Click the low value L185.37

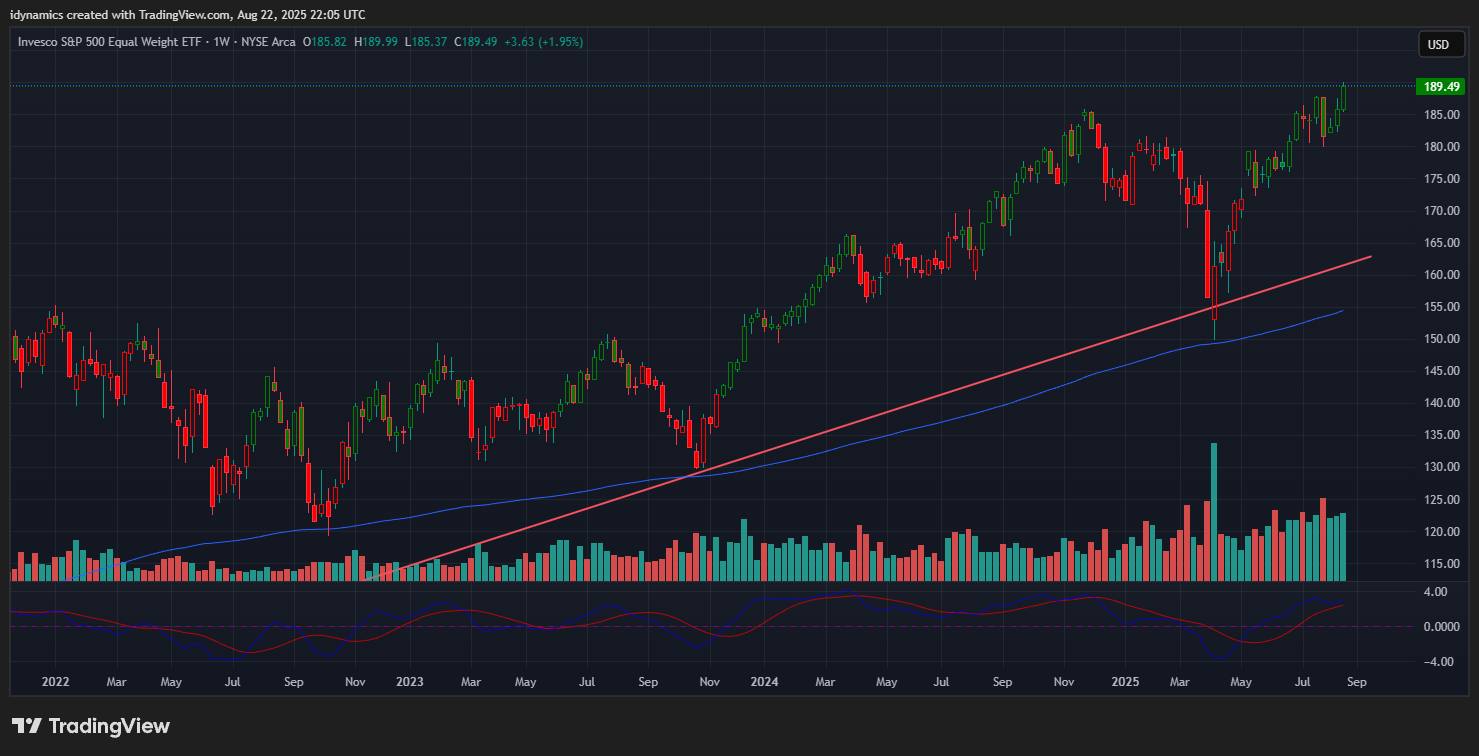(x=426, y=42)
